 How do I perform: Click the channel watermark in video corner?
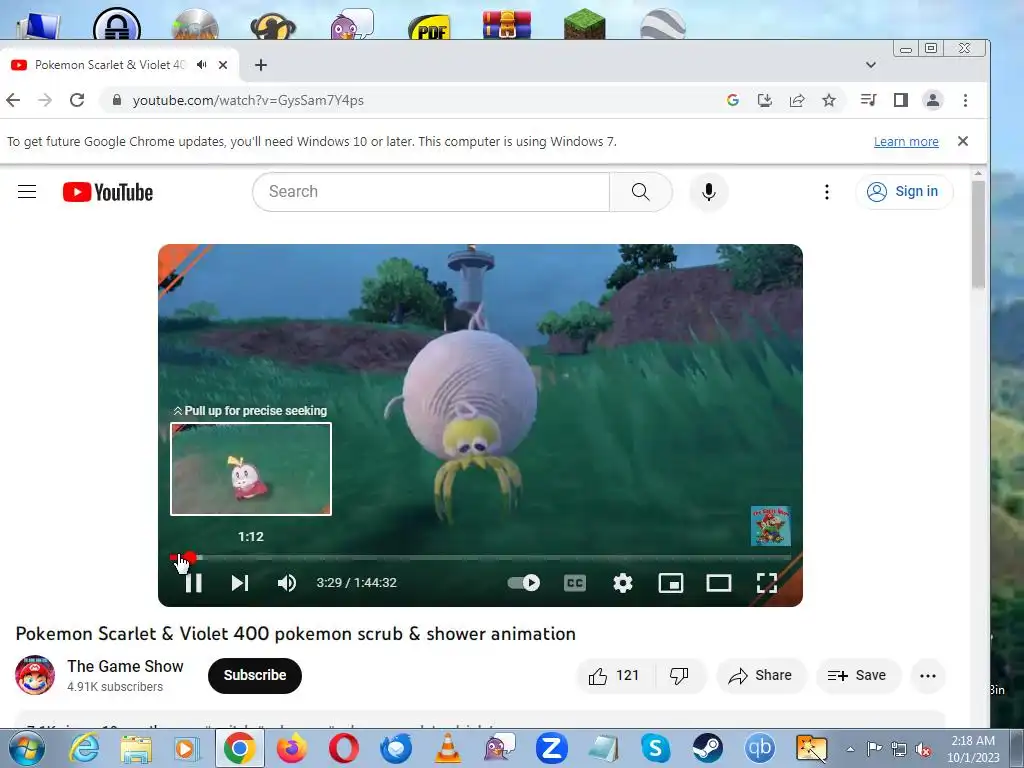(771, 526)
